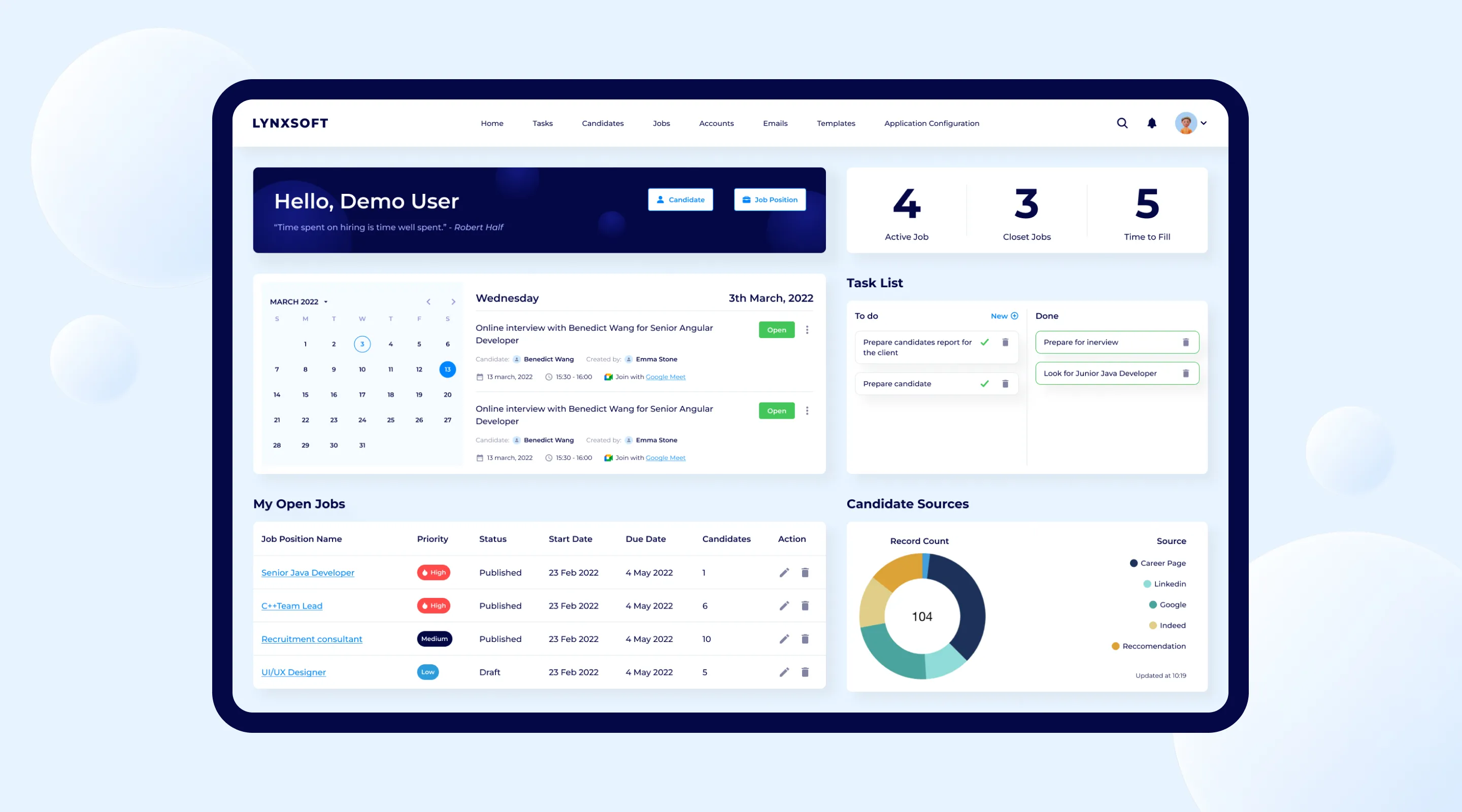The image size is (1462, 812).
Task: Click Open status on first interview
Action: (x=776, y=330)
